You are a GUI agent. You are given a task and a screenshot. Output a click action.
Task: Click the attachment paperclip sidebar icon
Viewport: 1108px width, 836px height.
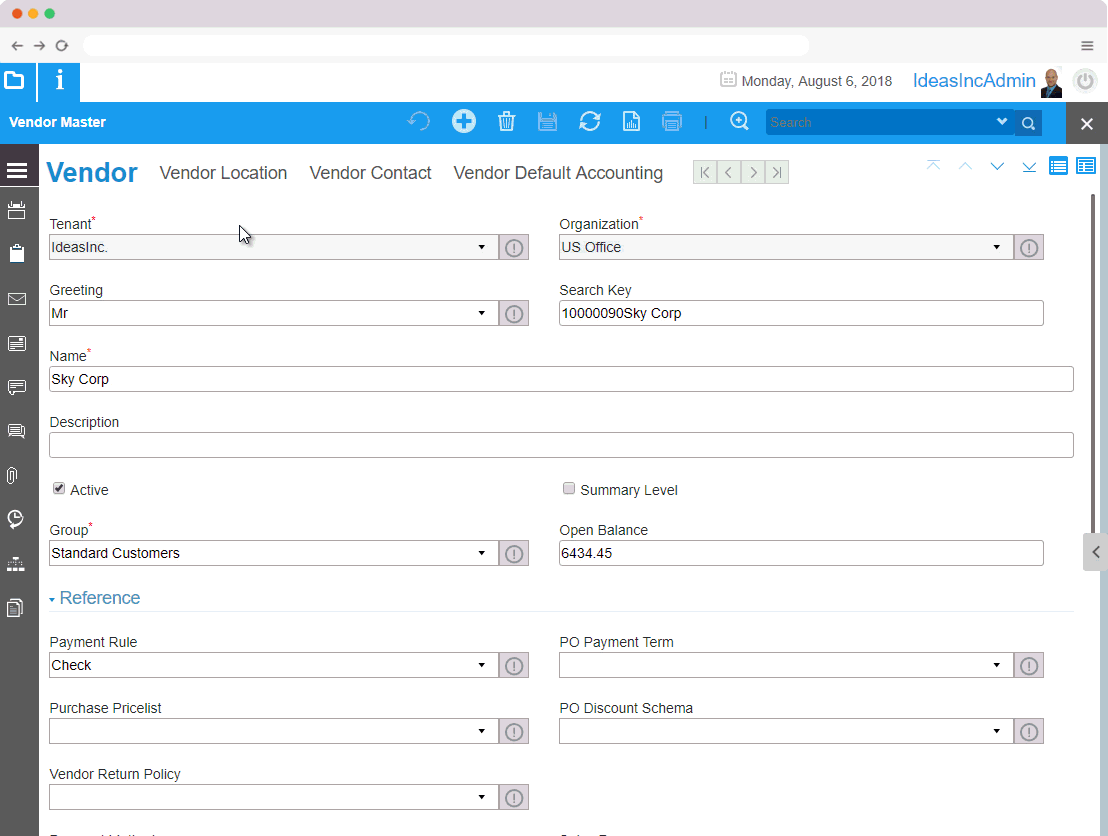click(x=15, y=475)
